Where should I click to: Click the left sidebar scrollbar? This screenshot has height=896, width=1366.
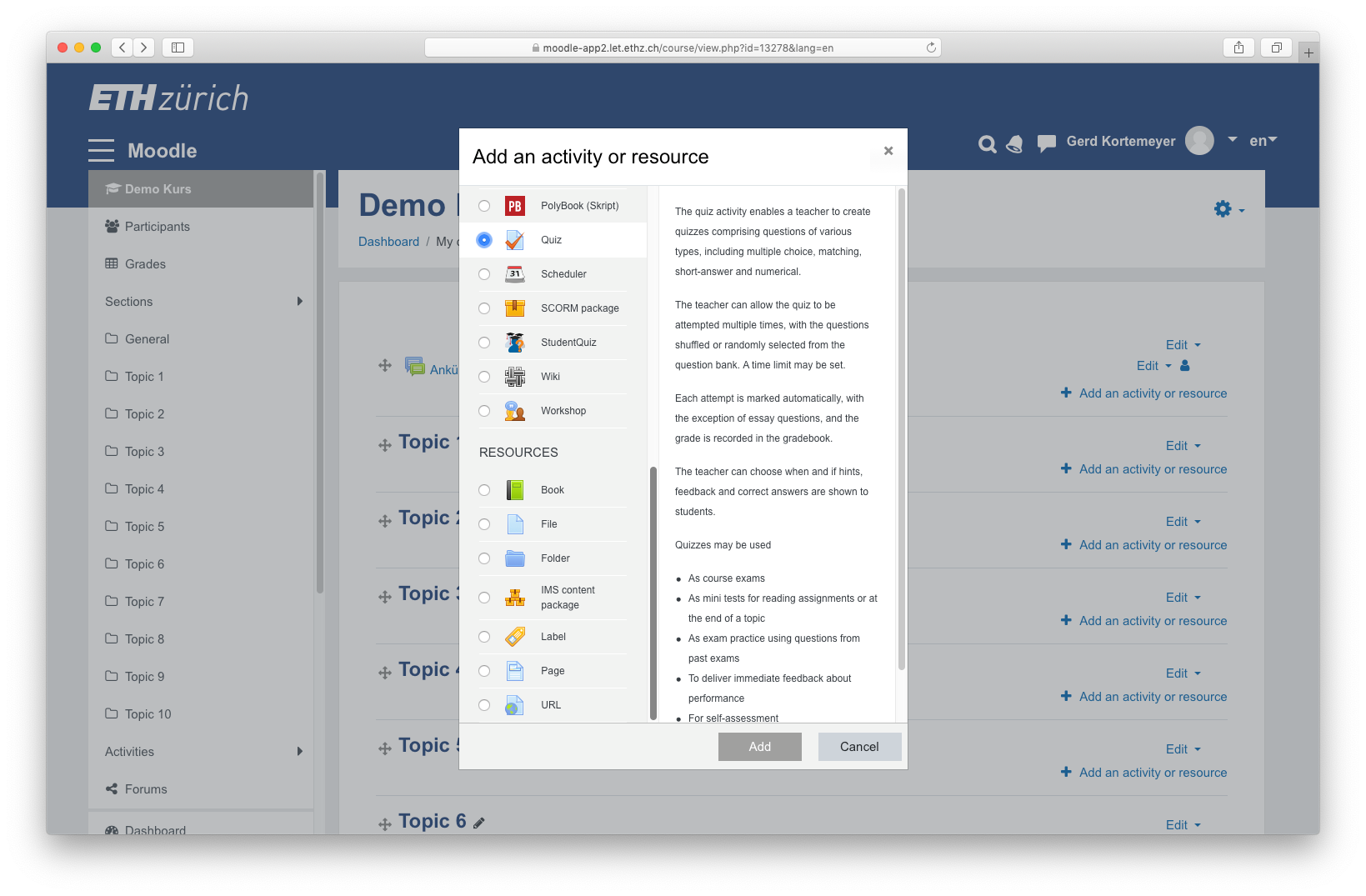tap(320, 383)
